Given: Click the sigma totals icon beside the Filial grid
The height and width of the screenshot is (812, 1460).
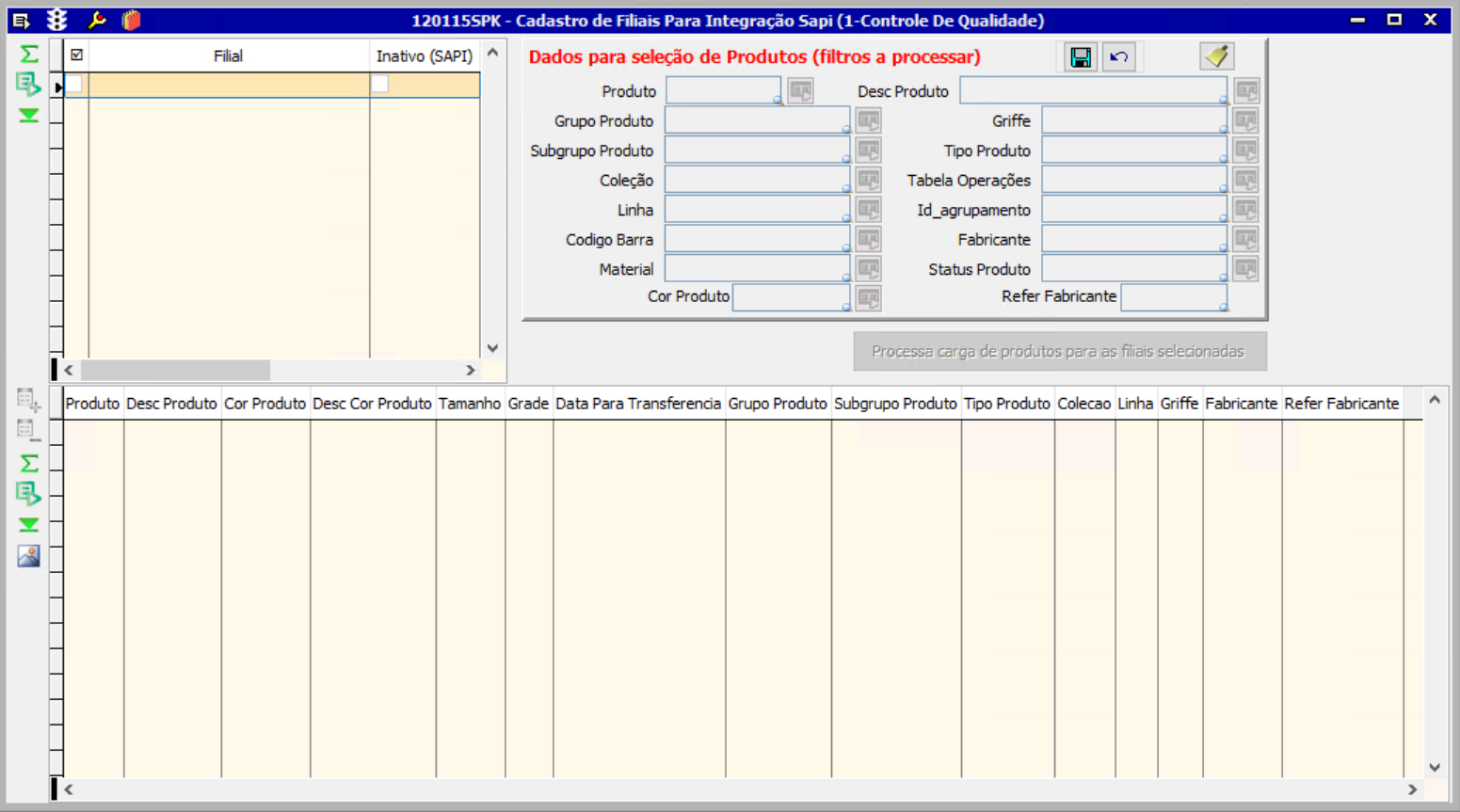Looking at the screenshot, I should pyautogui.click(x=29, y=55).
